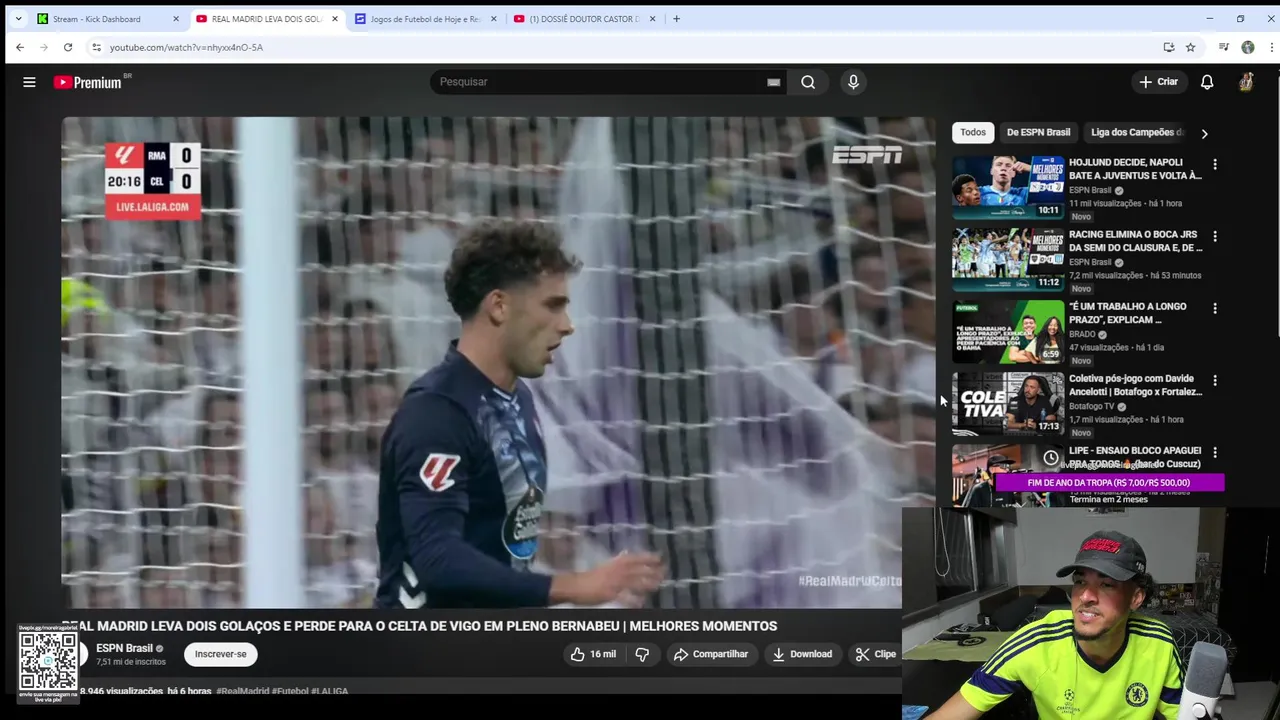Select the De ESPN Brasil chip
Screen dimensions: 1280x720
pyautogui.click(x=1038, y=132)
